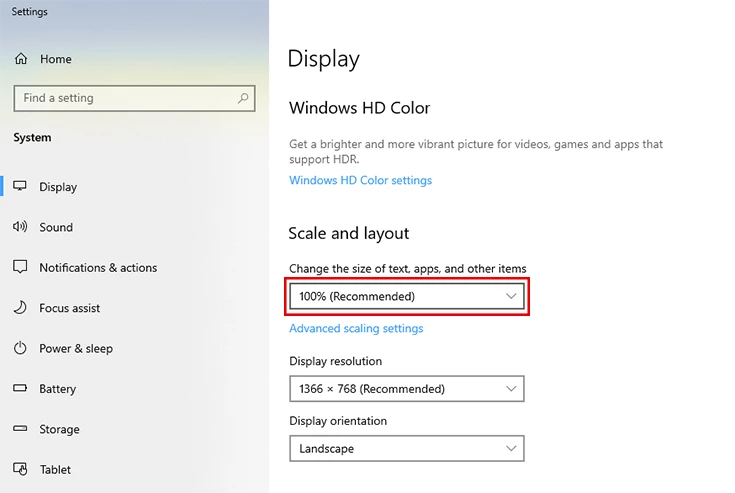Click the Battery icon in sidebar
Viewport: 735px width, 493px height.
20,389
